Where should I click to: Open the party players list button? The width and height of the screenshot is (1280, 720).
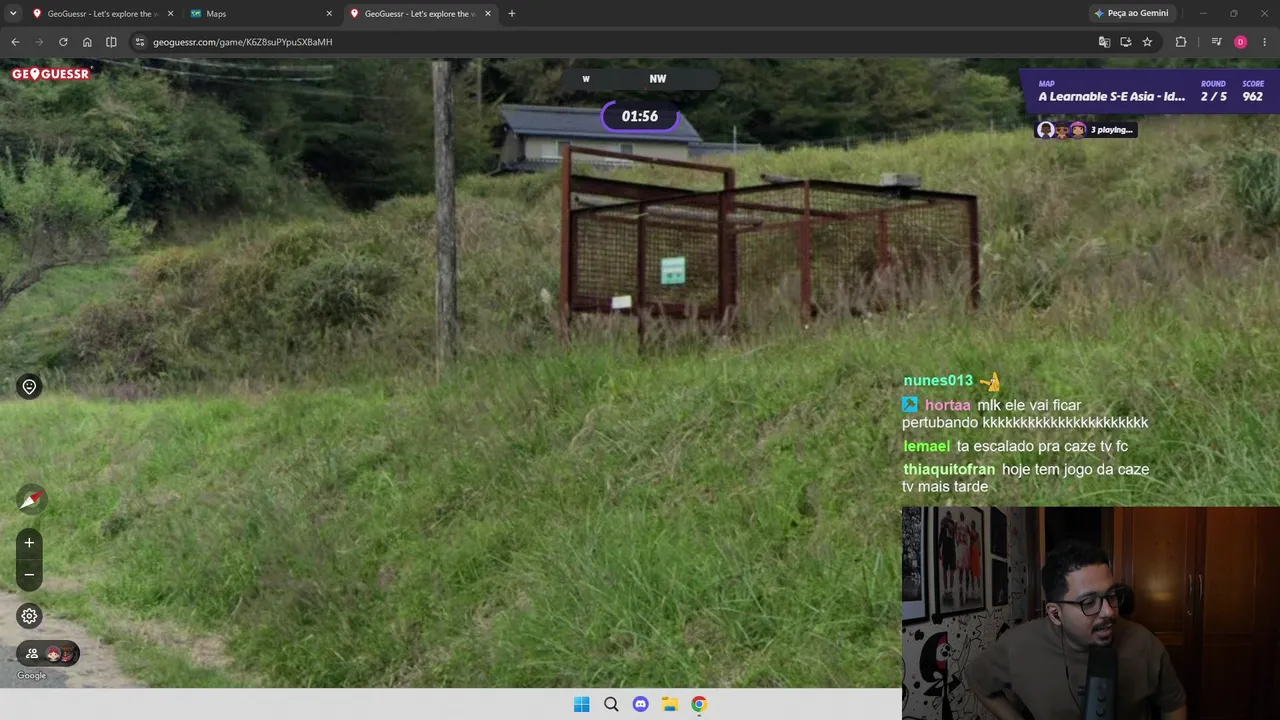(48, 654)
